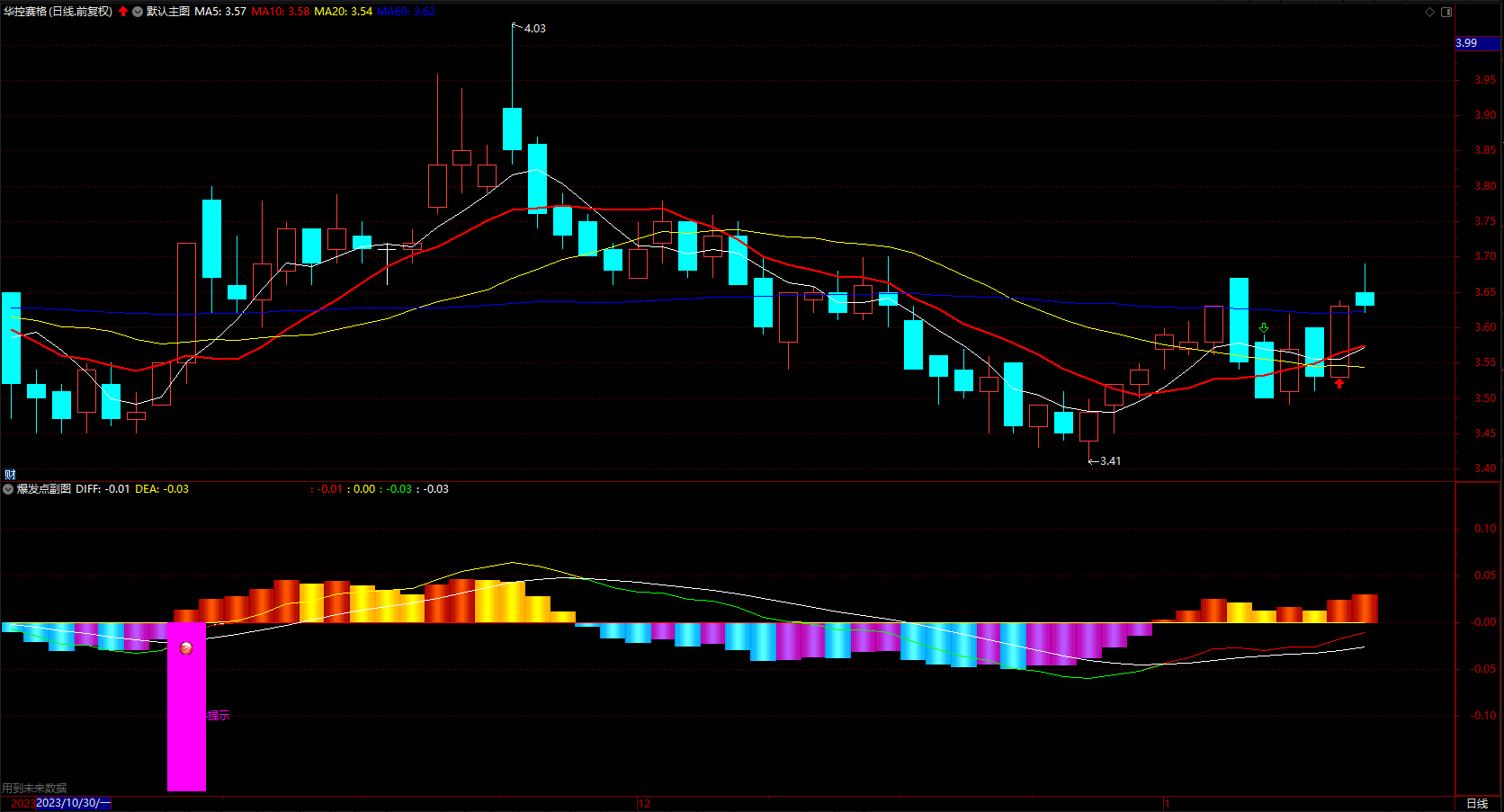Click the red up-arrow beside 华控赛格 title
Viewport: 1504px width, 812px height.
pyautogui.click(x=123, y=12)
